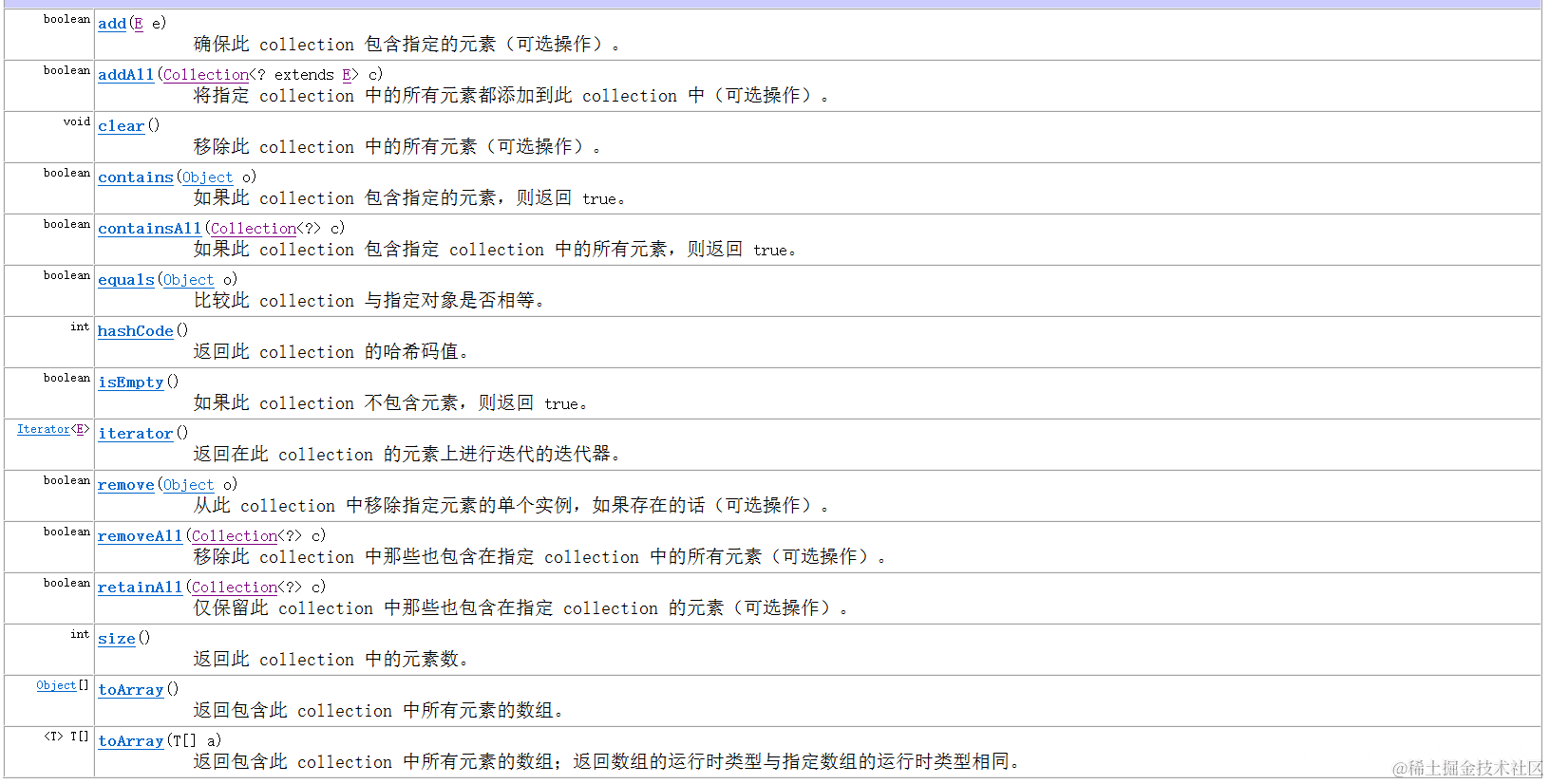This screenshot has height=784, width=1550.
Task: Open the isEmpty method link
Action: pyautogui.click(x=131, y=383)
